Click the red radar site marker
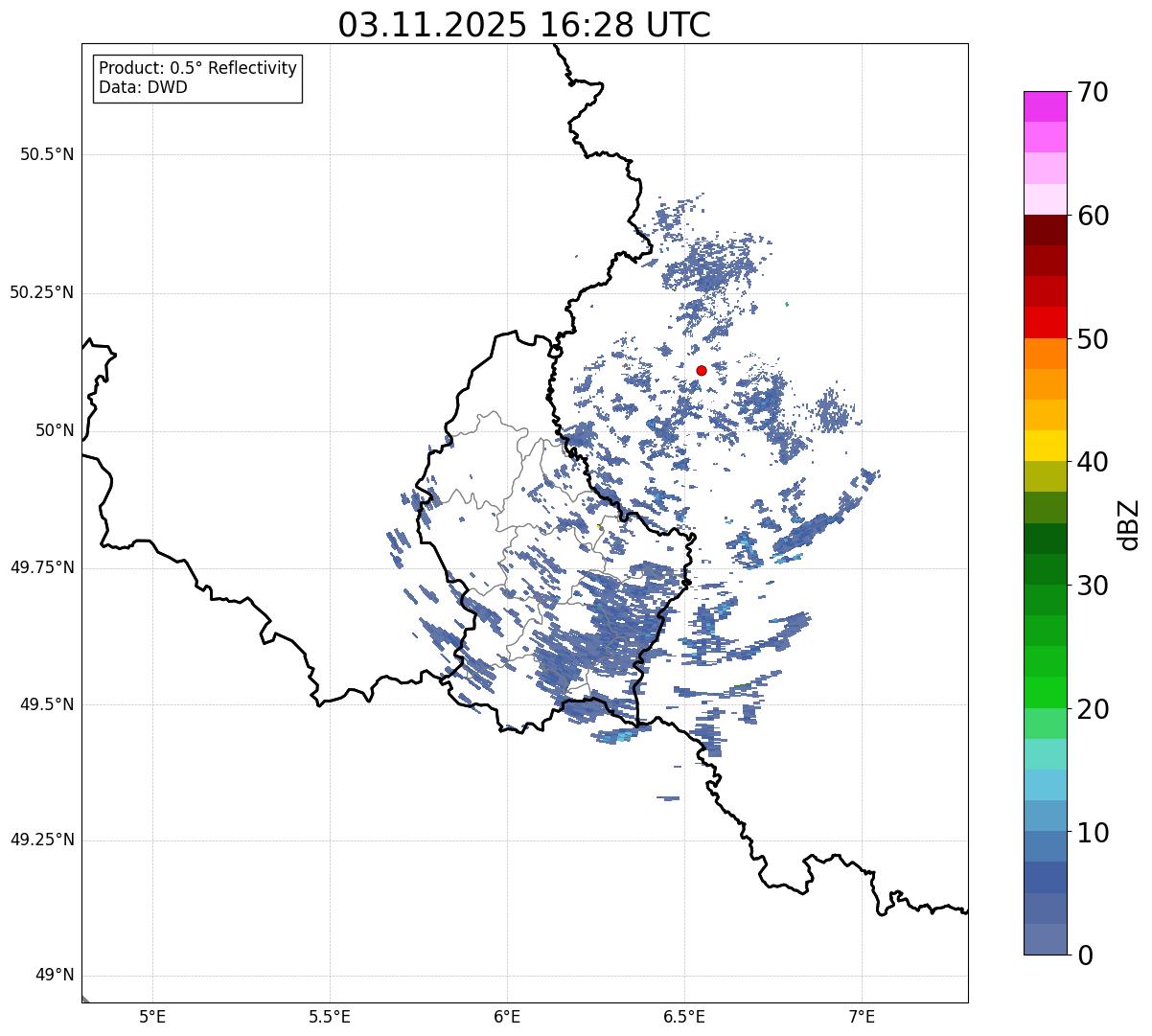This screenshot has width=1152, height=1036. 702,370
